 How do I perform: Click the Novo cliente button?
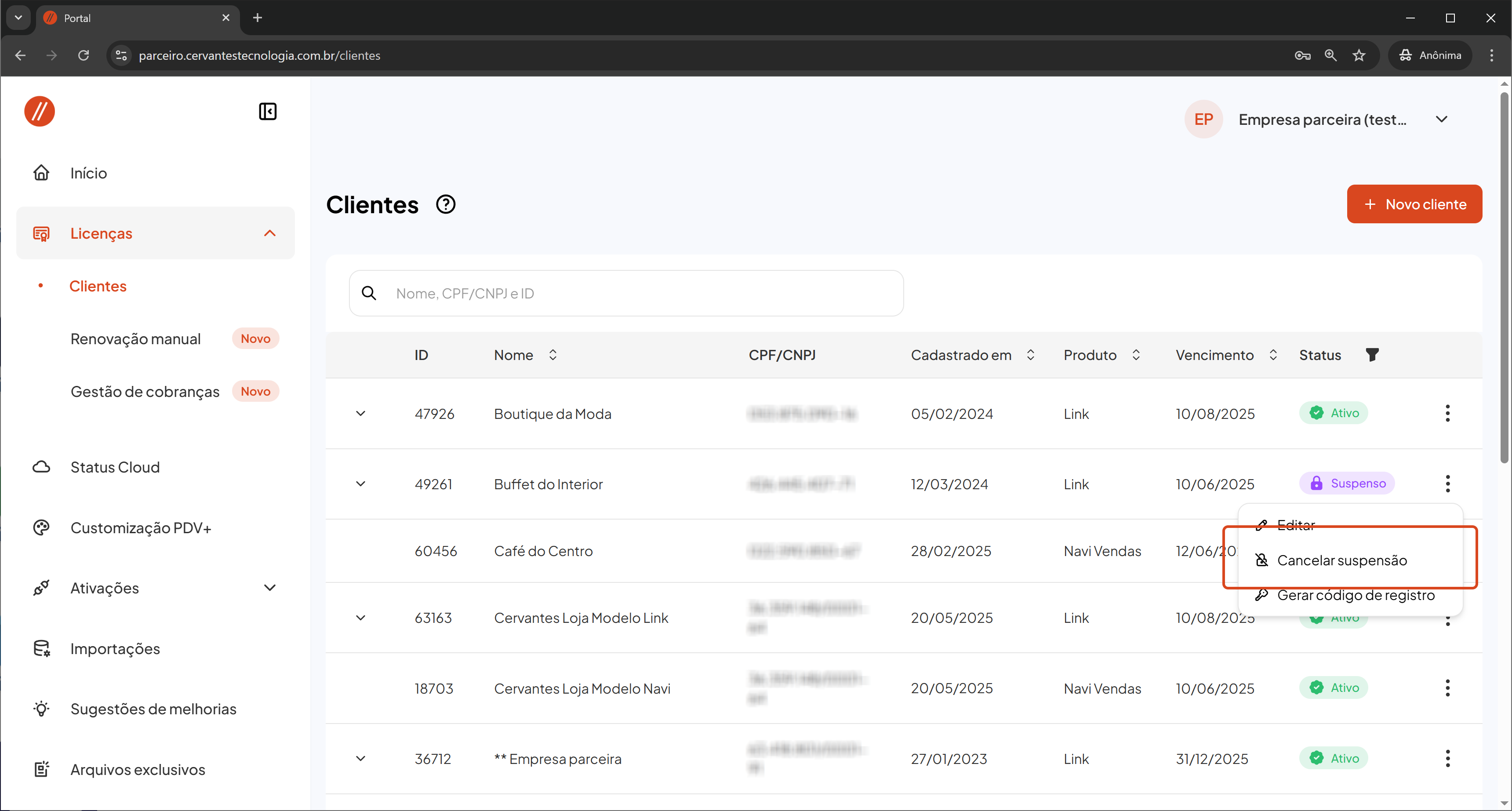pos(1414,204)
